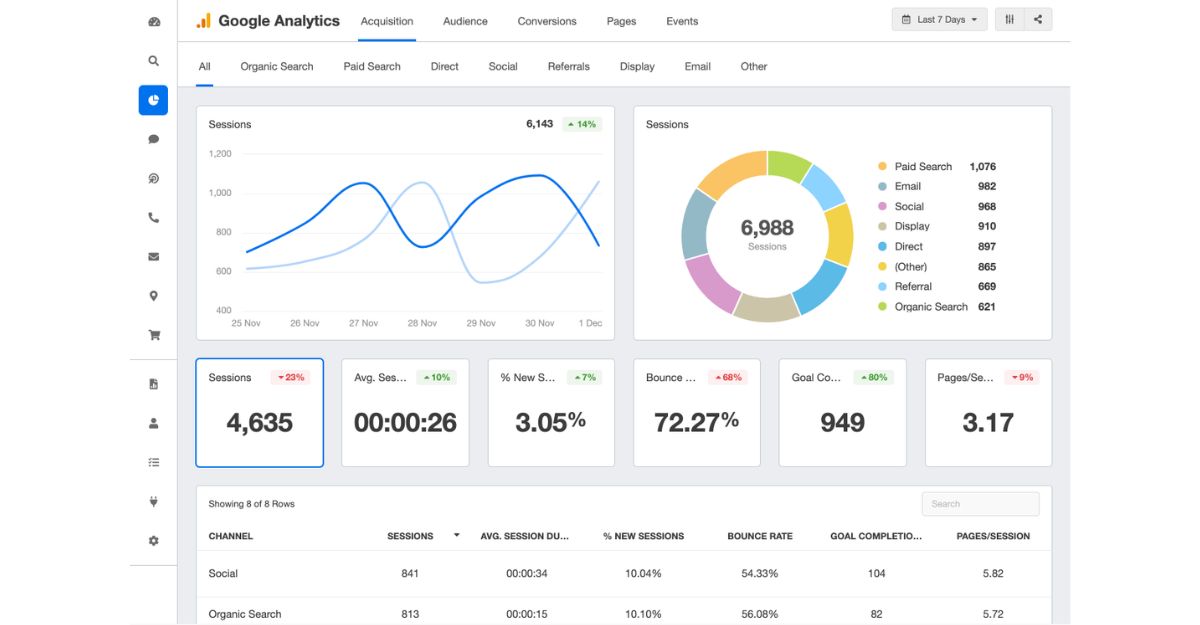Open the Events tab
Image resolution: width=1200 pixels, height=625 pixels.
click(x=682, y=21)
